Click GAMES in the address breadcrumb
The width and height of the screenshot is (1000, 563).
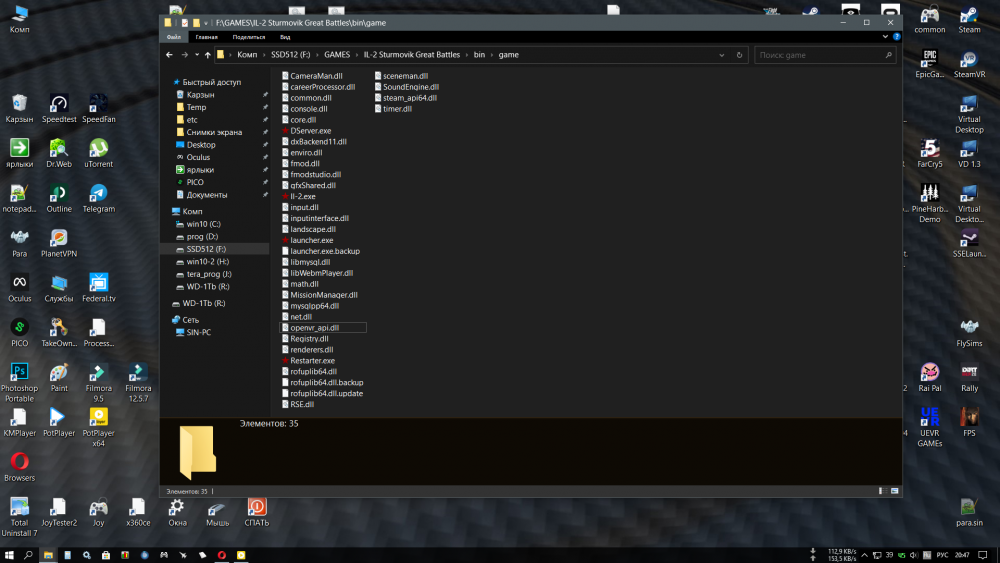pyautogui.click(x=337, y=55)
